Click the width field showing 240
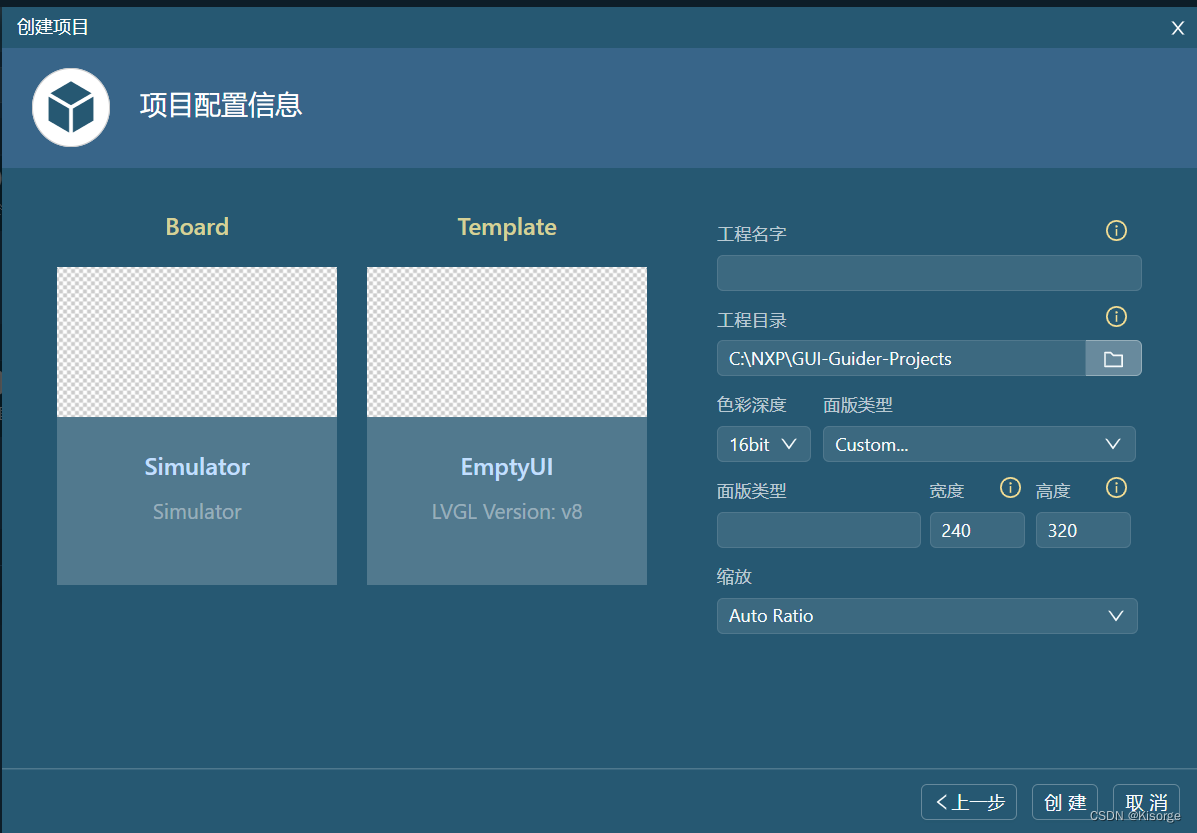 coord(977,531)
